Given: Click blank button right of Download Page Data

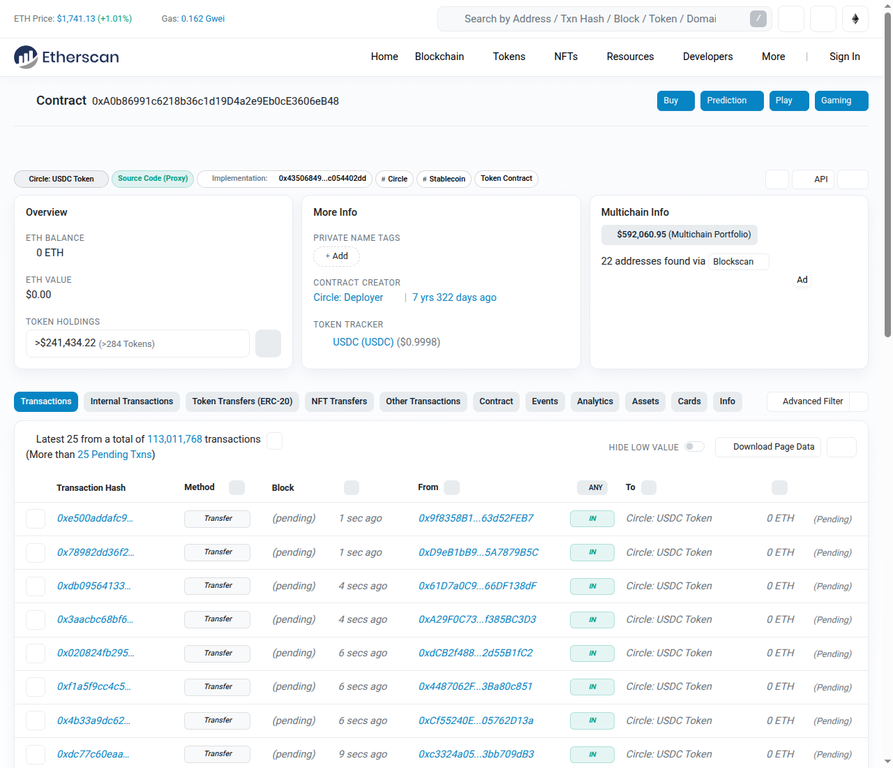Looking at the screenshot, I should [x=841, y=447].
